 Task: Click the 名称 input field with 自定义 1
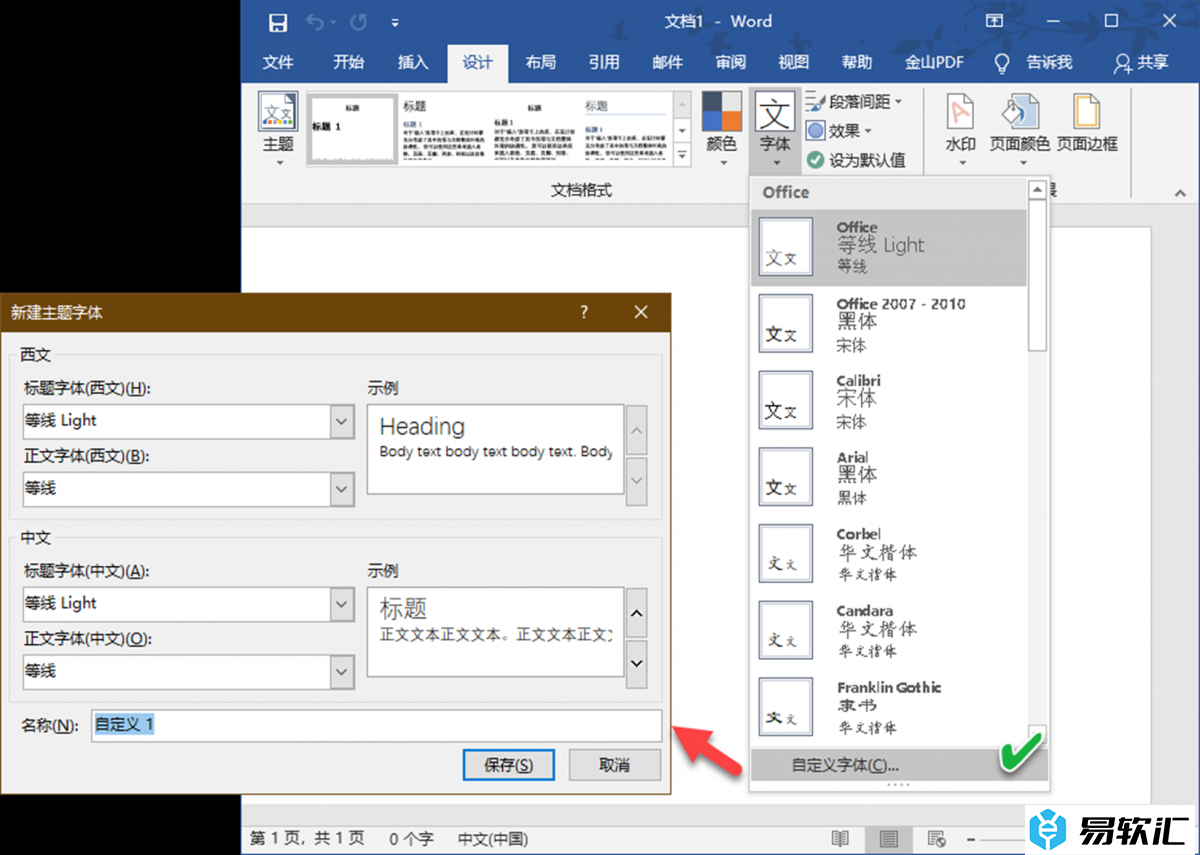click(x=377, y=725)
